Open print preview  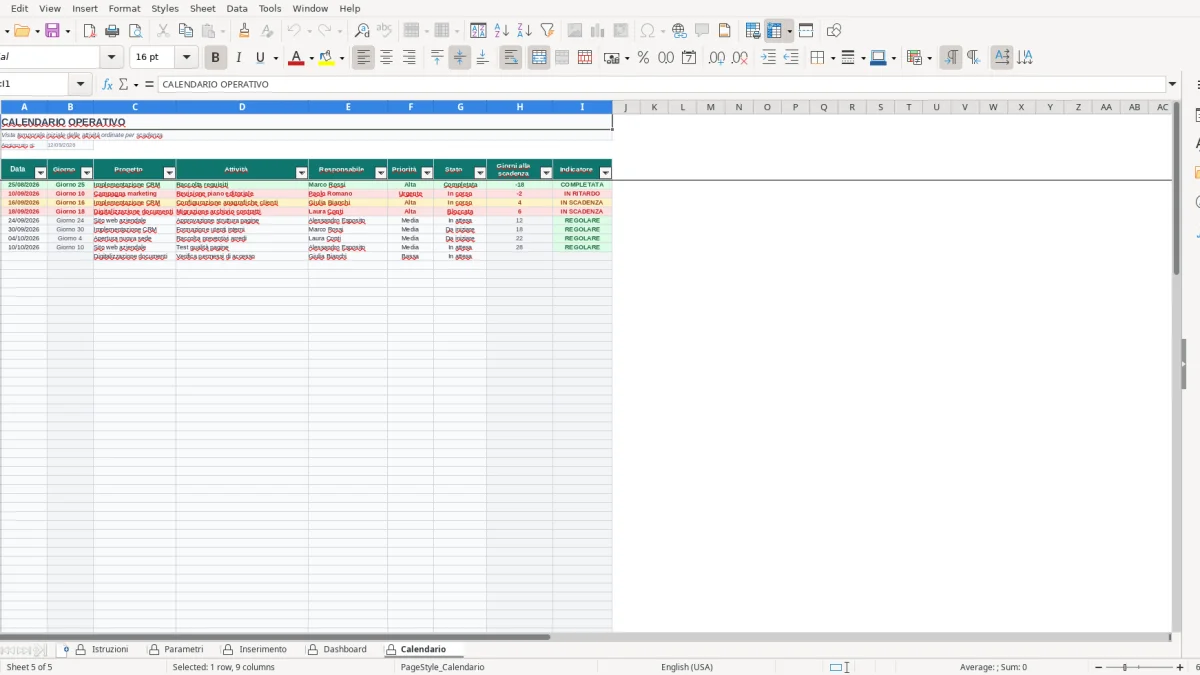point(134,31)
